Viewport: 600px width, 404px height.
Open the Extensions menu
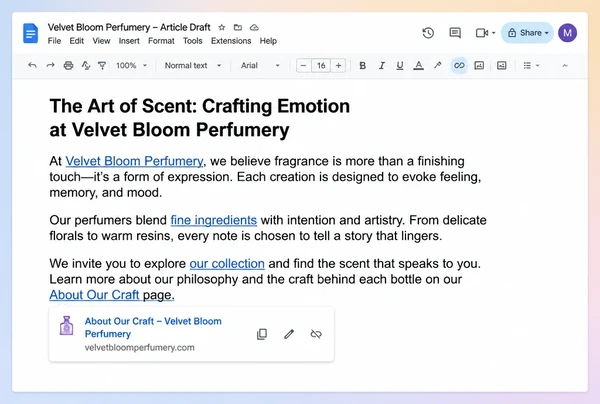(231, 41)
